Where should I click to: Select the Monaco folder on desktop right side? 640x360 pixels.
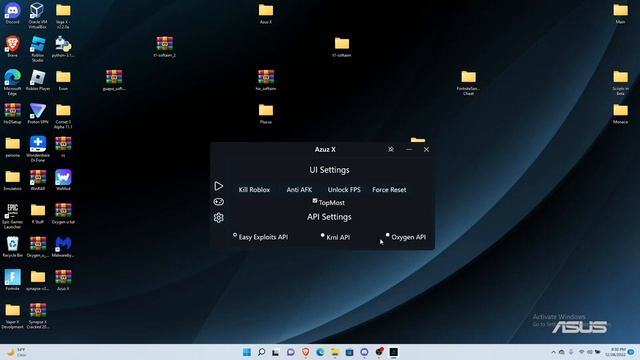pos(620,113)
